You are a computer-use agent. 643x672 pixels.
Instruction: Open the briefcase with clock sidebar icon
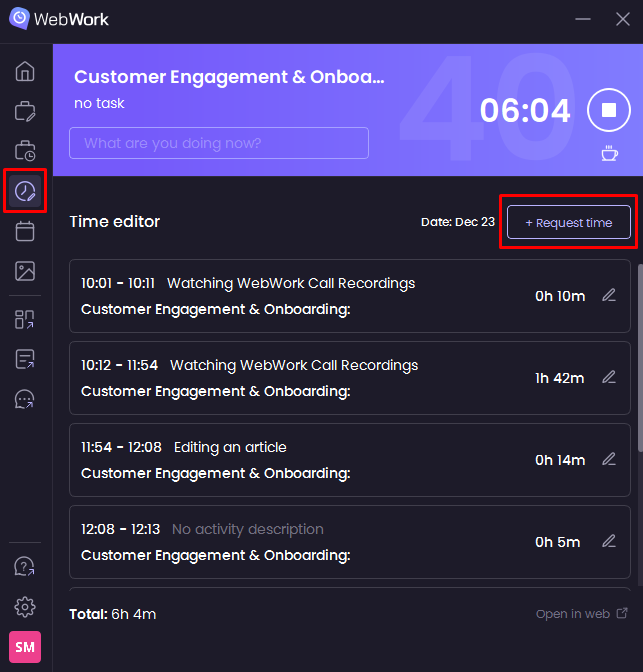[25, 151]
